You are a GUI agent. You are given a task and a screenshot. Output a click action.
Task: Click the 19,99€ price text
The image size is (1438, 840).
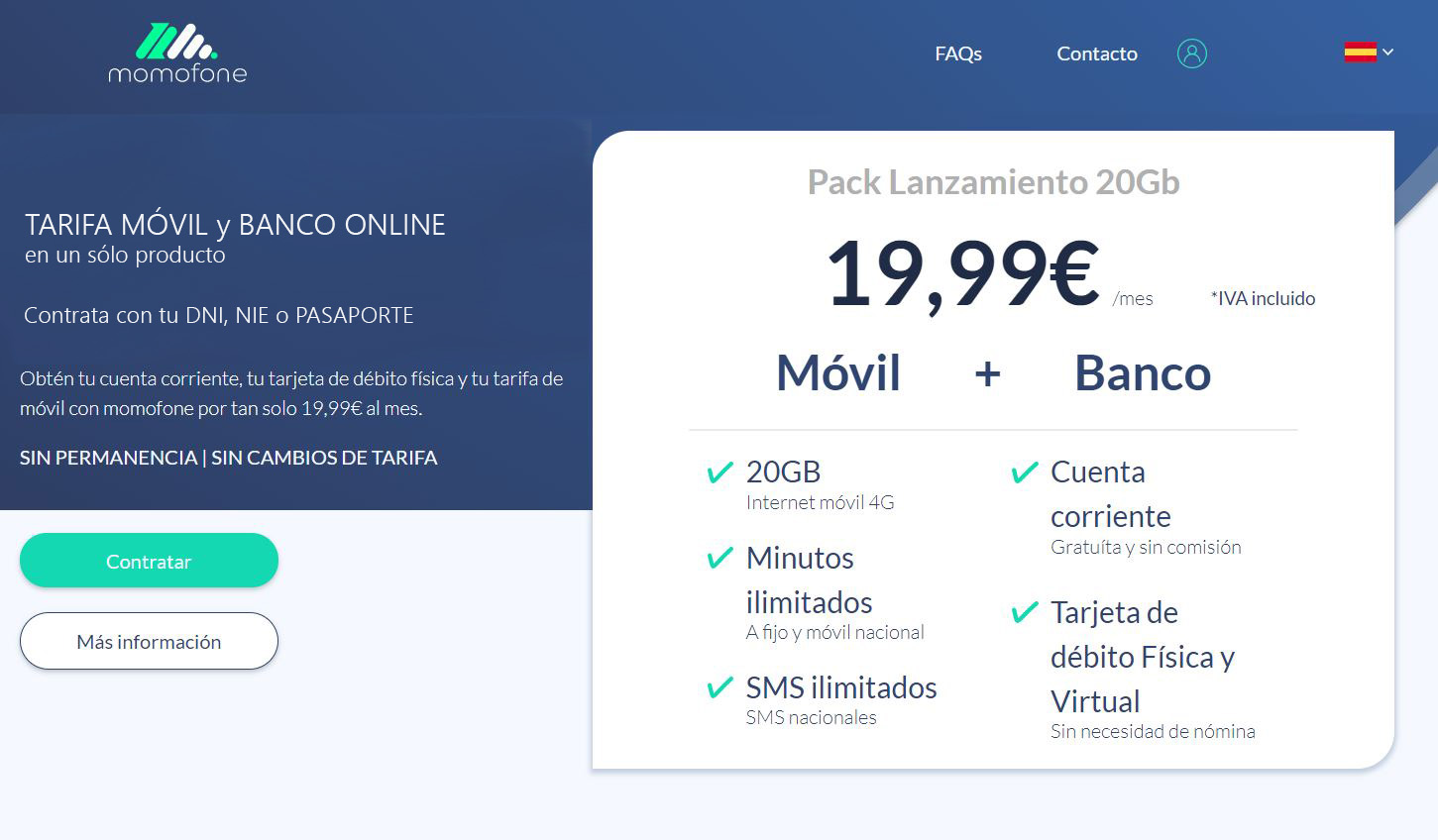962,273
